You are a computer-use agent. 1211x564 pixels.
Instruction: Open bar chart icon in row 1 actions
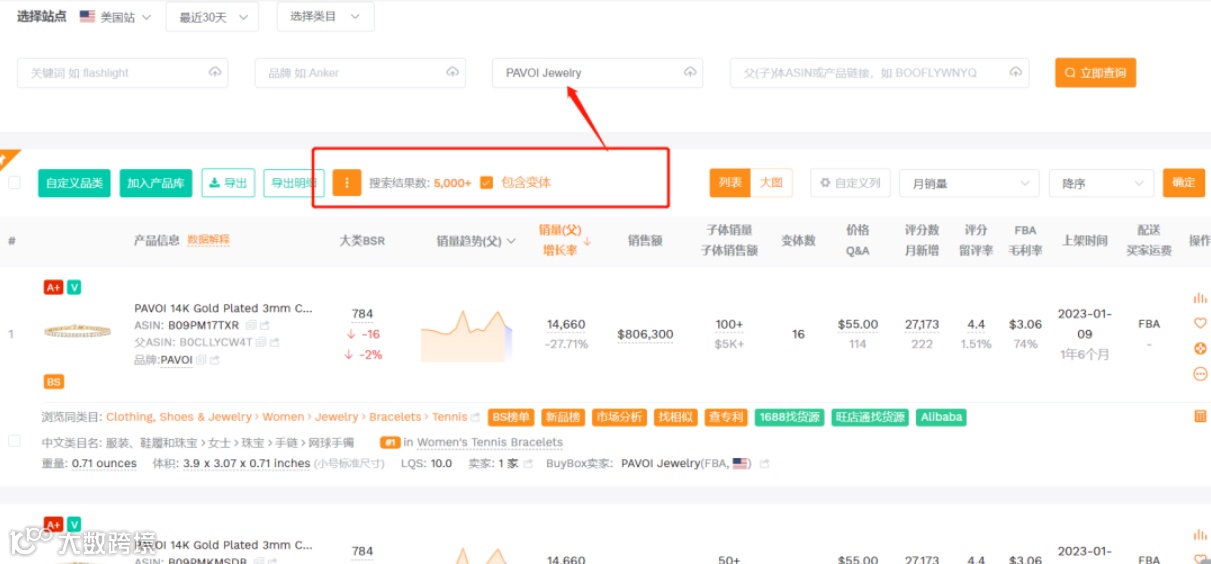coord(1200,298)
